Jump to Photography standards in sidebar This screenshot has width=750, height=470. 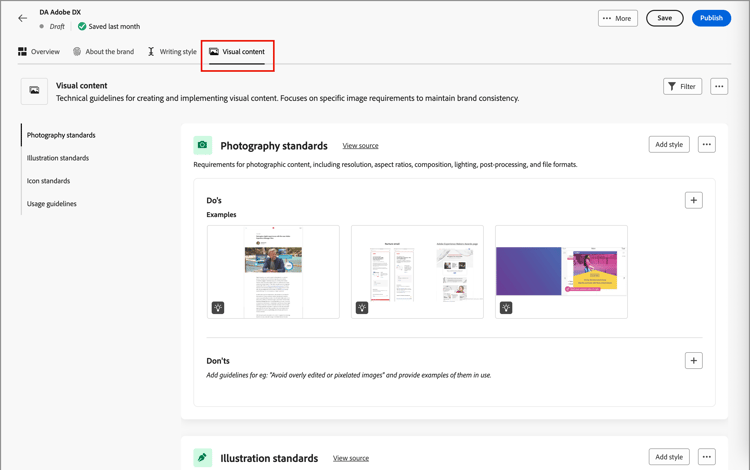click(61, 135)
